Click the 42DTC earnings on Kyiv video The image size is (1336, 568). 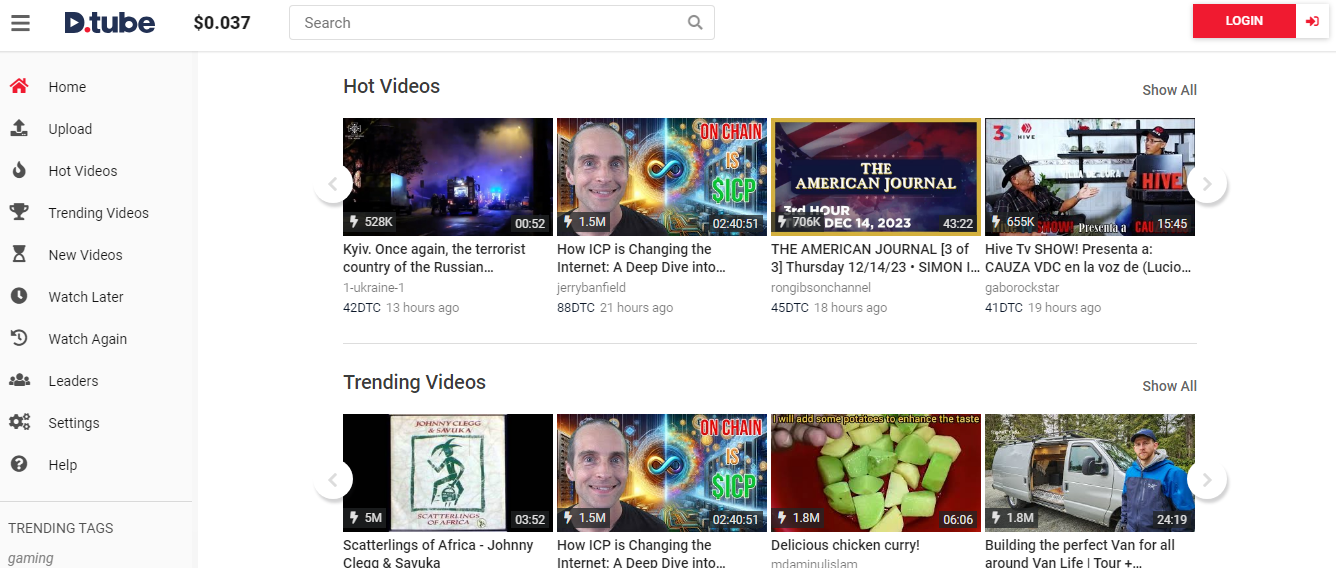click(362, 307)
